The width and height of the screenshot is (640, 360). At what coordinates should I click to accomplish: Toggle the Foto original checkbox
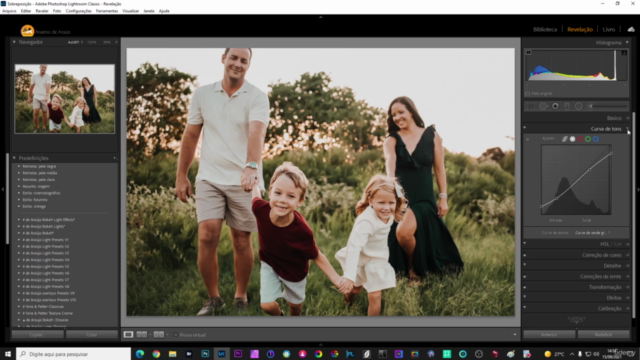[527, 93]
